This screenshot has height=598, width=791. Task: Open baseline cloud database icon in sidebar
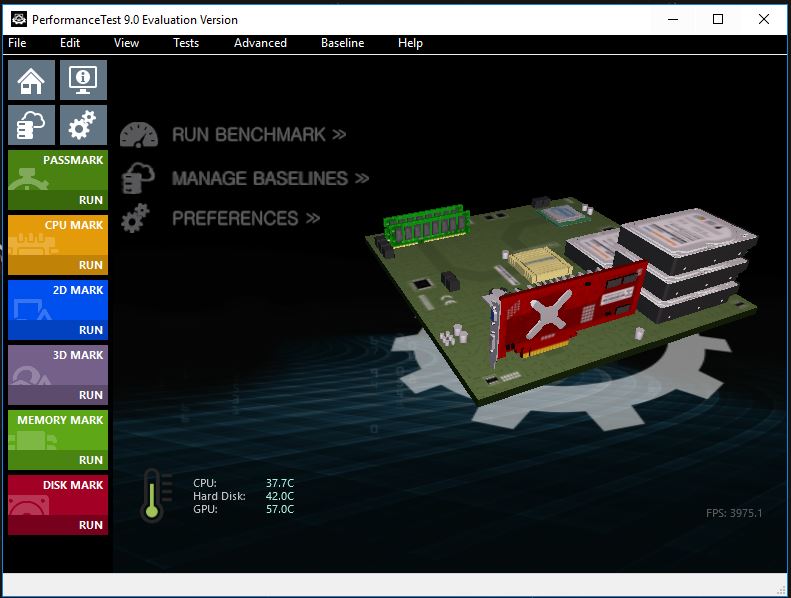click(x=31, y=125)
